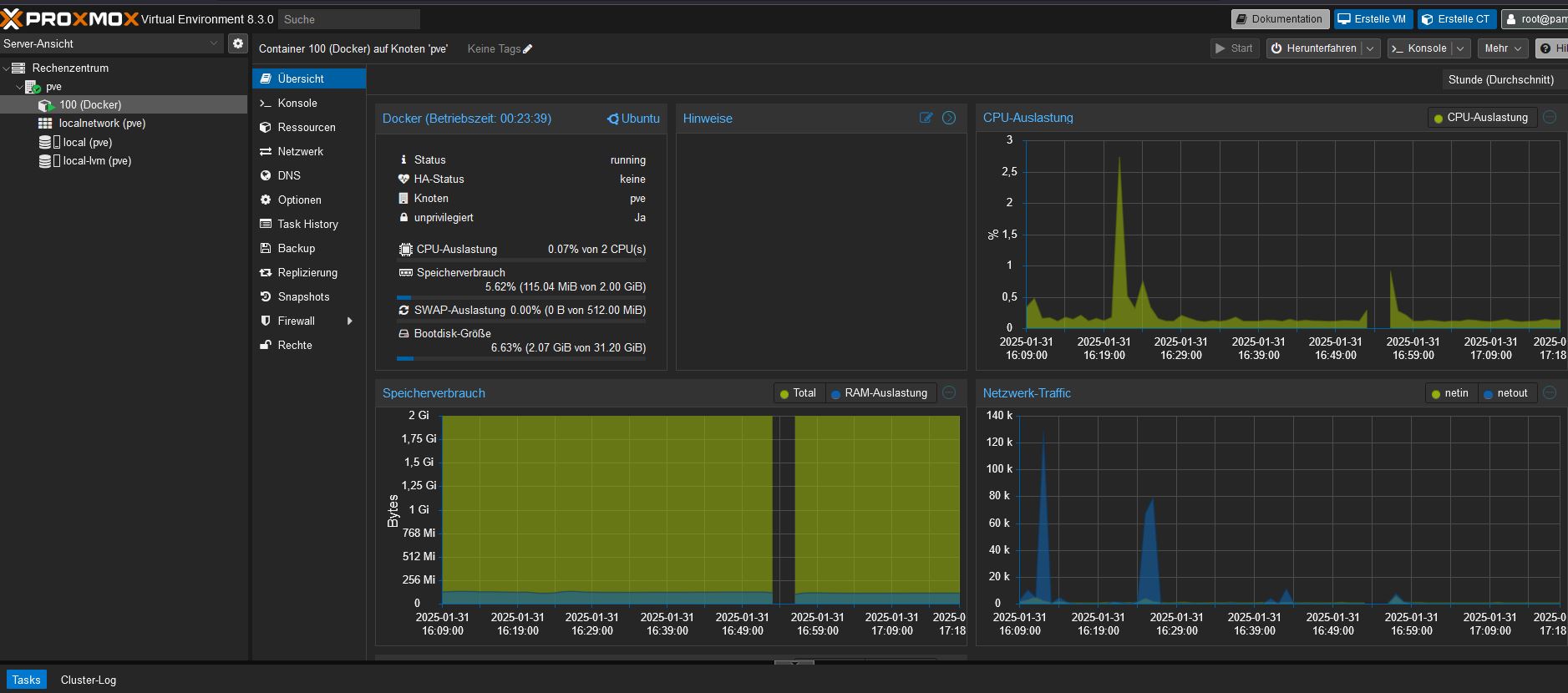Click the Herunterfahren button

pos(1313,48)
